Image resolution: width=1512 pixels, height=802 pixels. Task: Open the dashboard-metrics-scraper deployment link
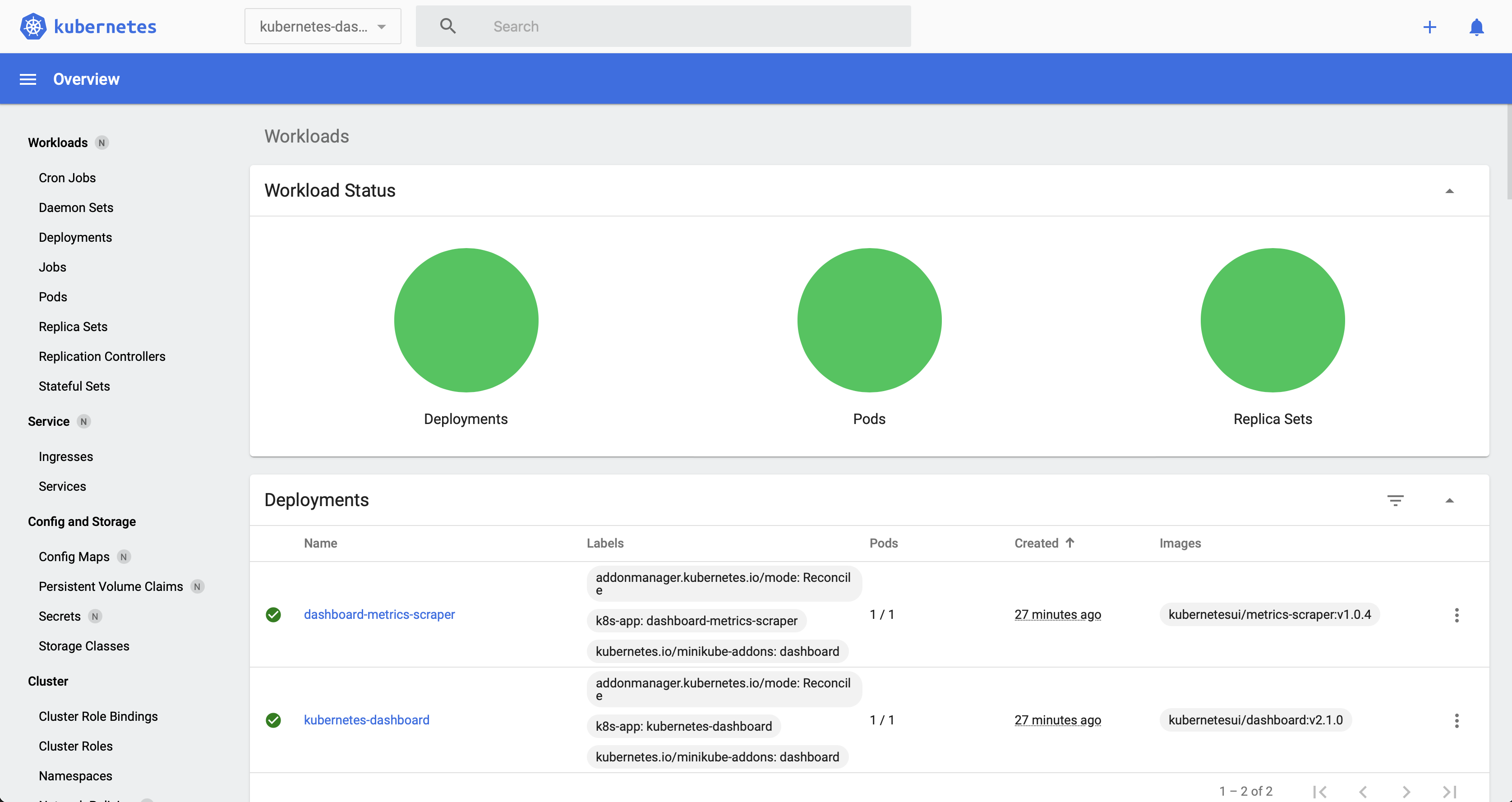tap(379, 614)
